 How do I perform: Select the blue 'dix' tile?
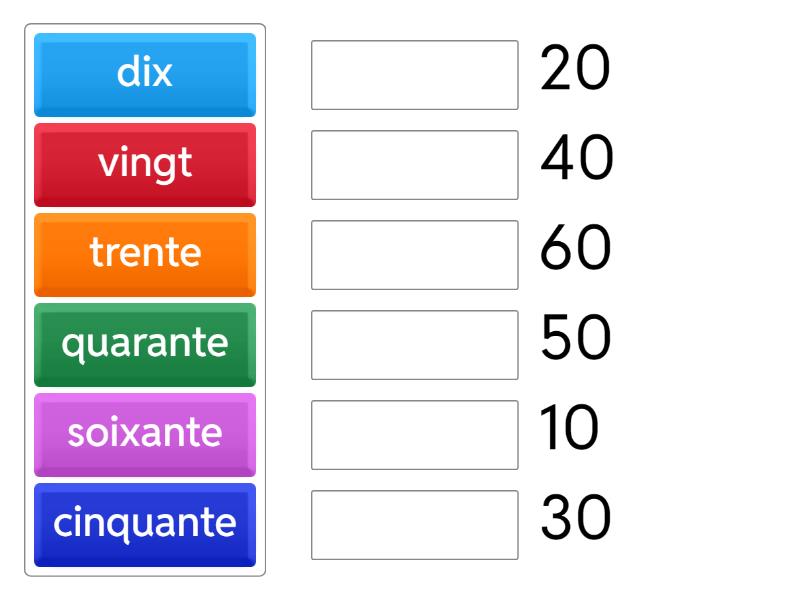[x=144, y=72]
